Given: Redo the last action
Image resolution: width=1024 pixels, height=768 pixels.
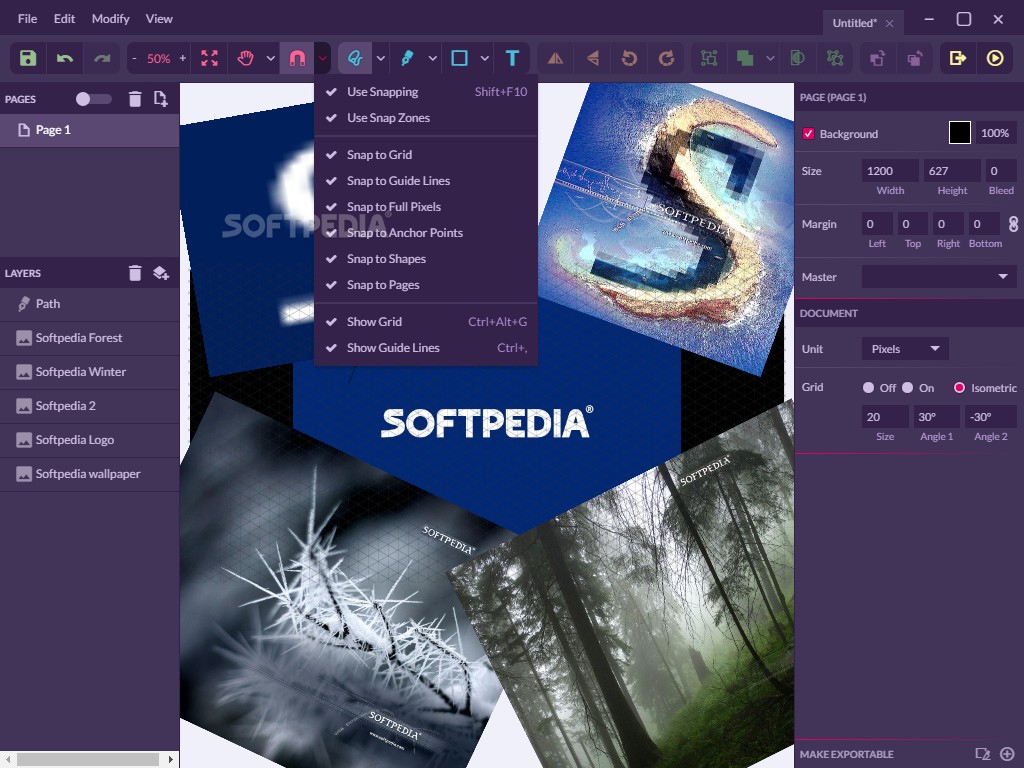Looking at the screenshot, I should [102, 58].
